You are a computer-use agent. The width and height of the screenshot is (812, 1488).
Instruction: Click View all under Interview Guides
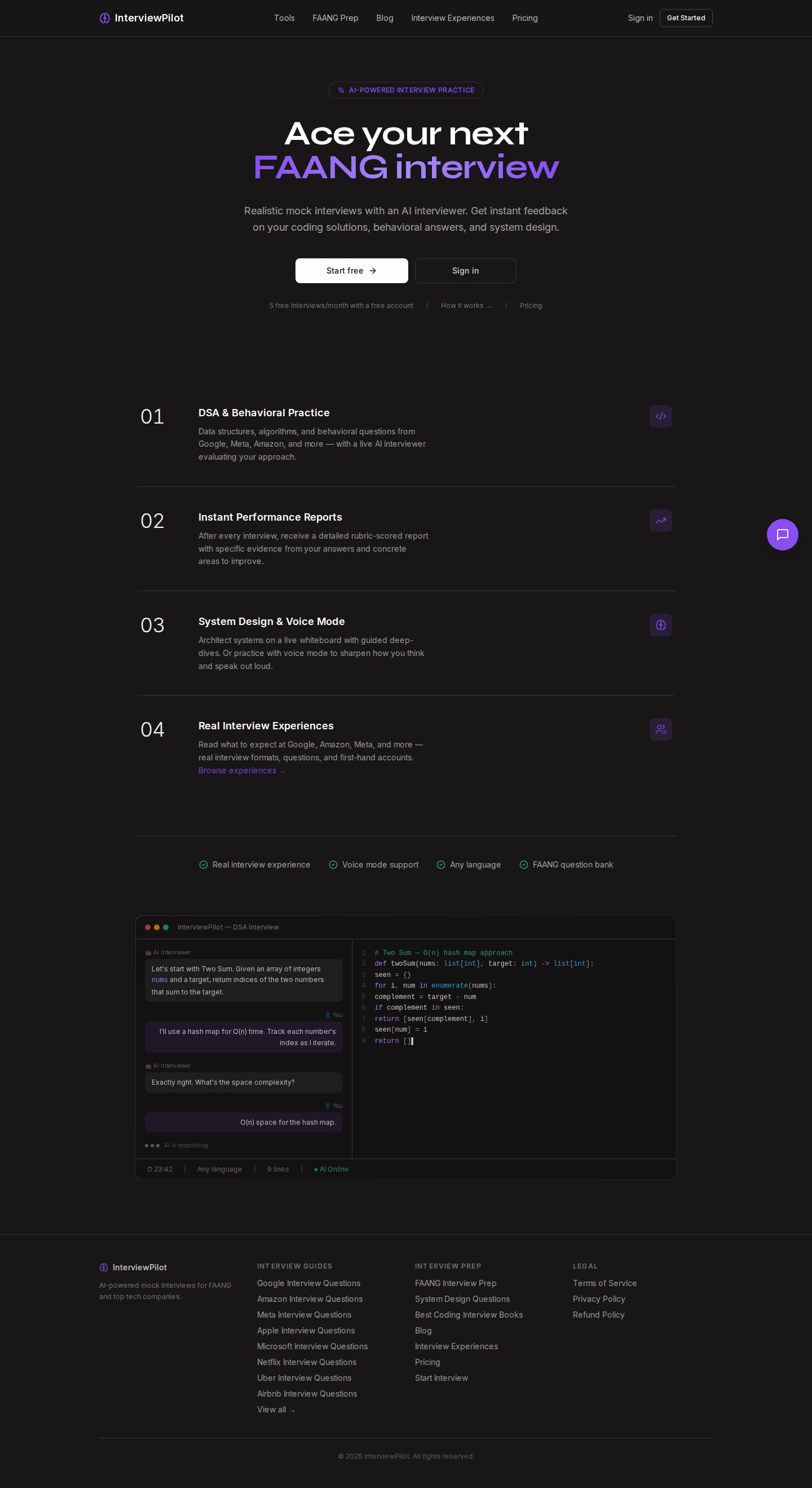(x=276, y=1410)
